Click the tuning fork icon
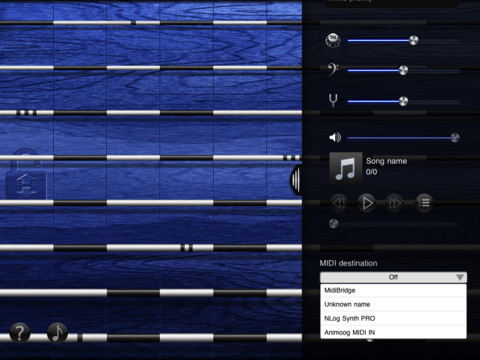The width and height of the screenshot is (480, 360). pyautogui.click(x=333, y=100)
